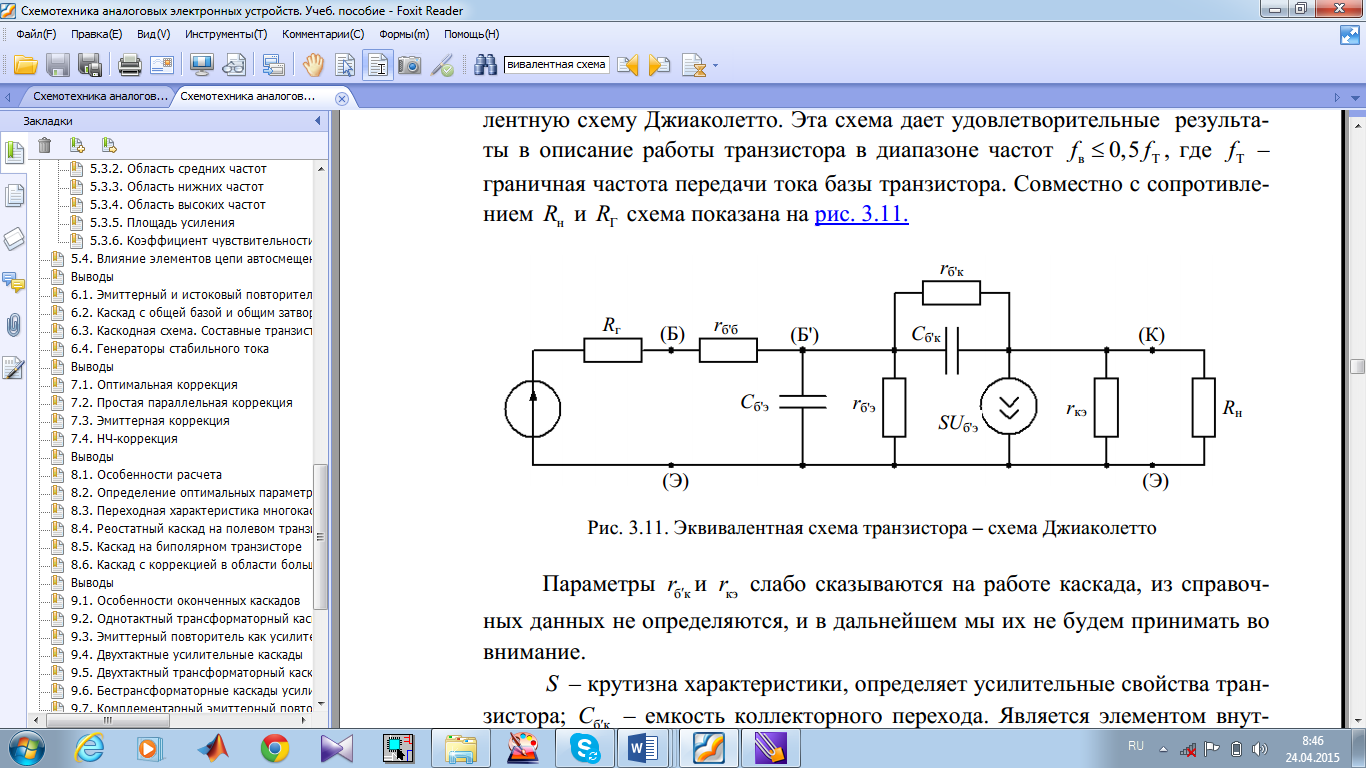This screenshot has height=768, width=1366.
Task: Click the binoculars search icon
Action: (x=486, y=66)
